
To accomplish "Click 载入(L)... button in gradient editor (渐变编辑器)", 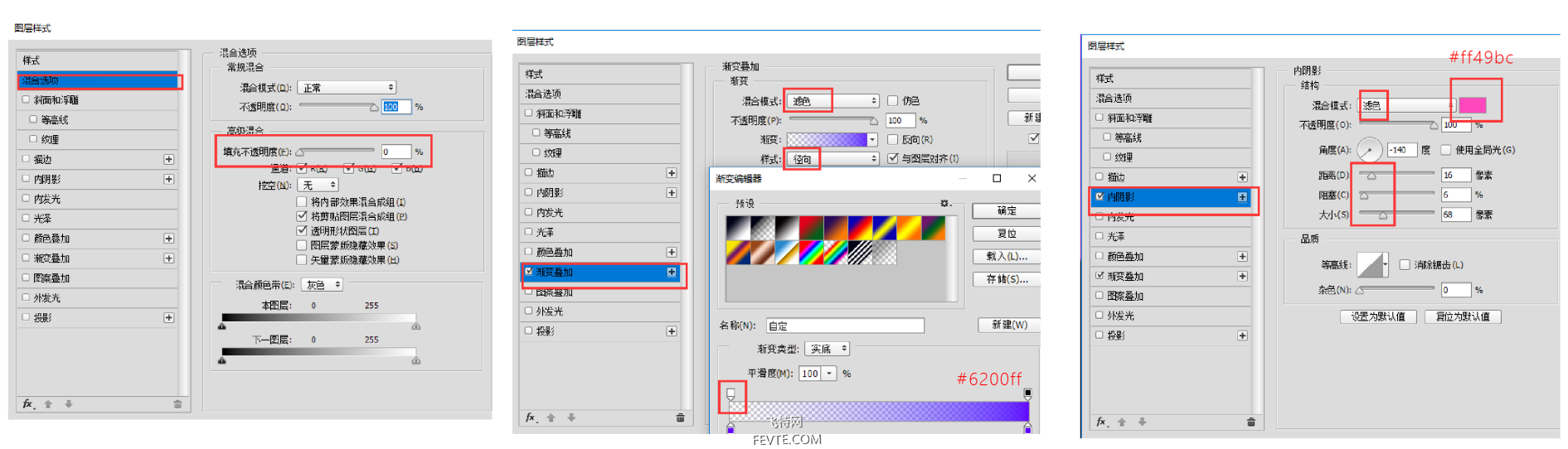I will click(x=1007, y=256).
